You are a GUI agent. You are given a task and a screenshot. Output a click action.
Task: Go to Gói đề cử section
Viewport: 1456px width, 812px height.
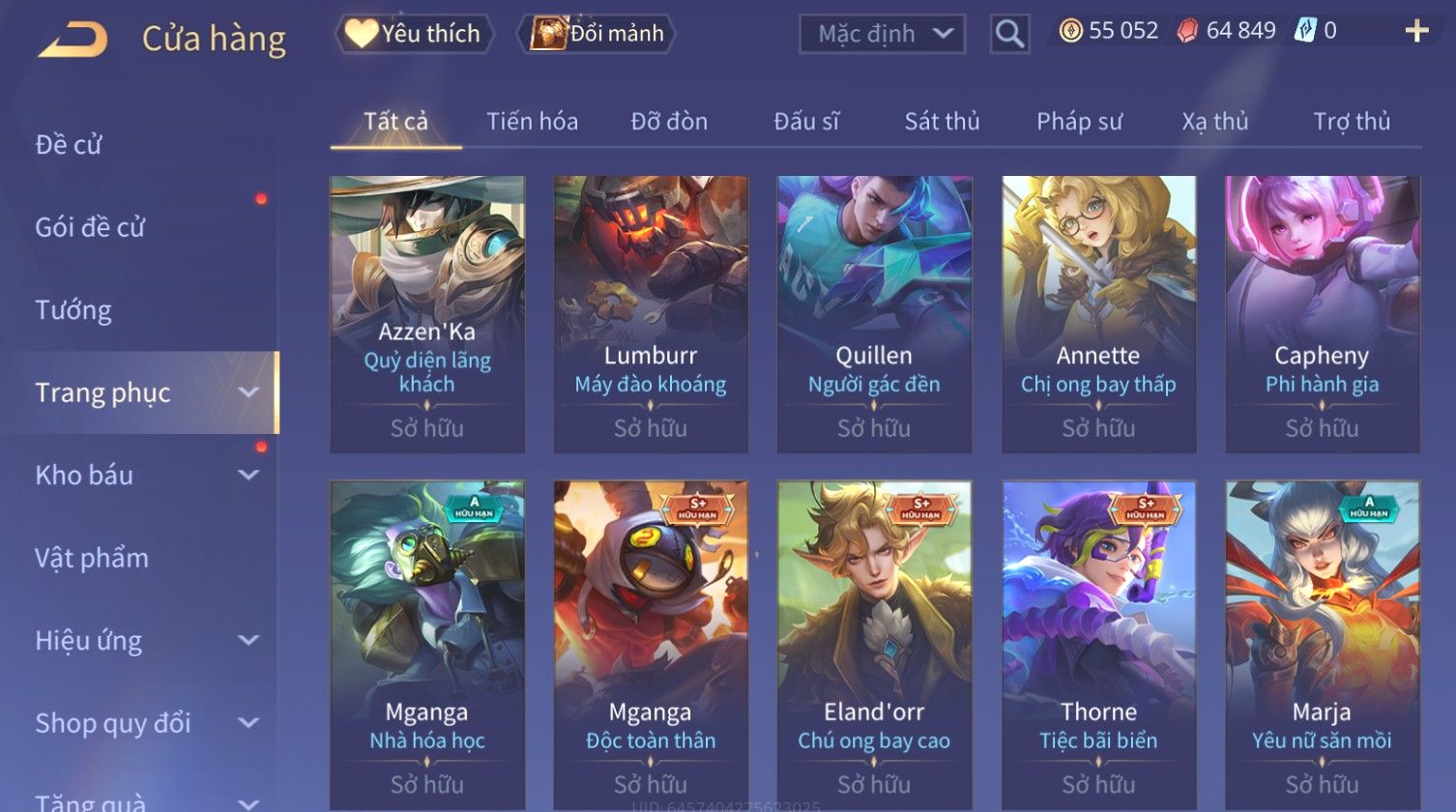[90, 227]
